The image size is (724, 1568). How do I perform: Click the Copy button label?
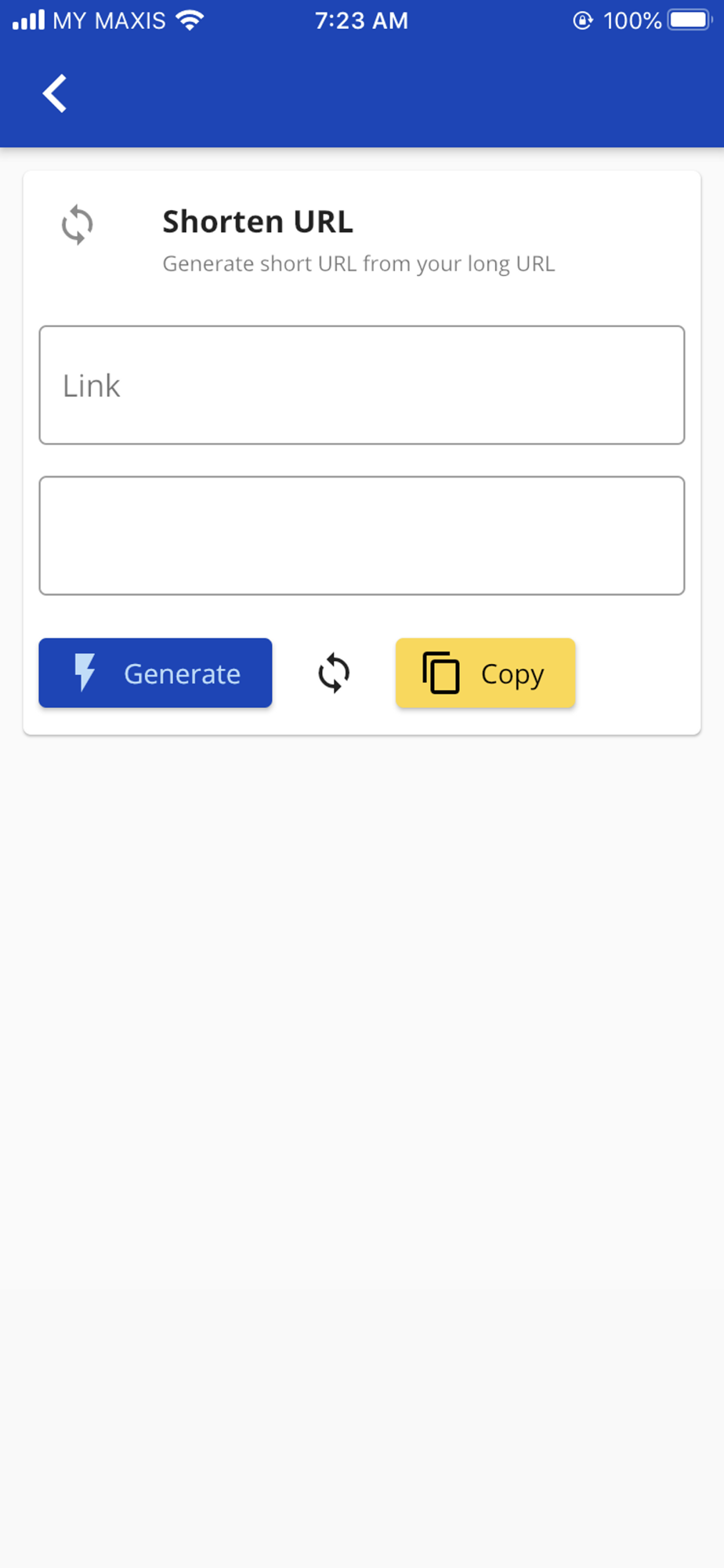pos(512,676)
